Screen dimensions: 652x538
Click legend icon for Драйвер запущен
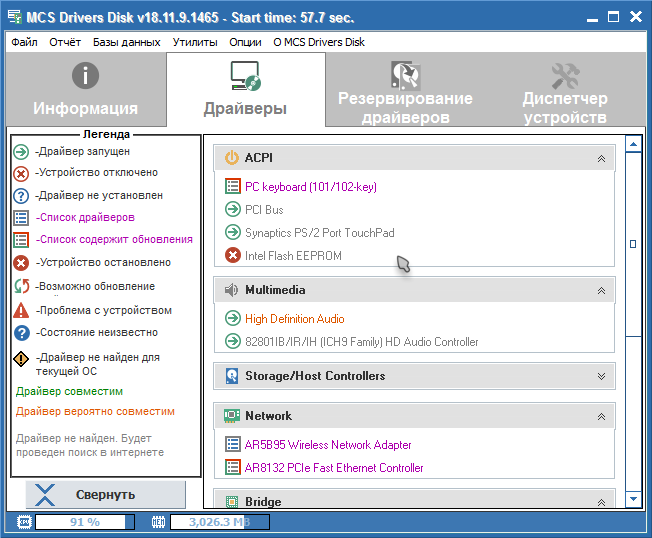point(21,152)
